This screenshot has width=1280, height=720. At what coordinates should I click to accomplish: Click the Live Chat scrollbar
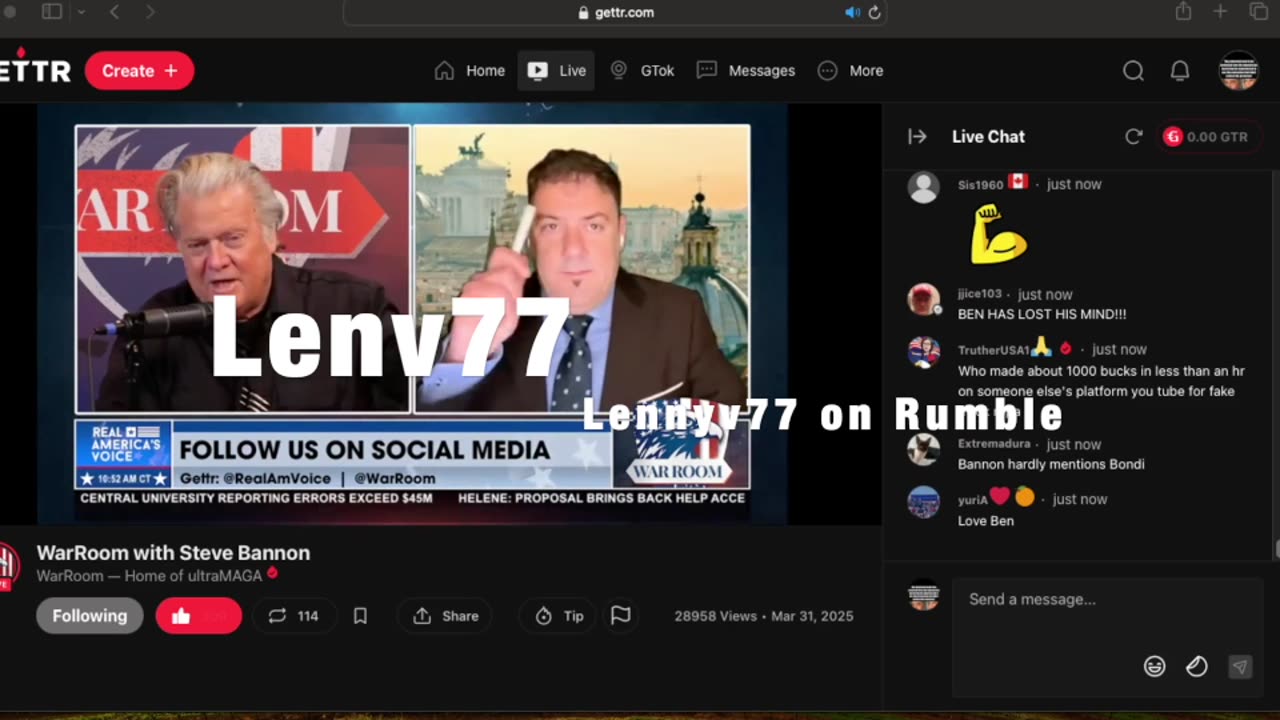1276,549
